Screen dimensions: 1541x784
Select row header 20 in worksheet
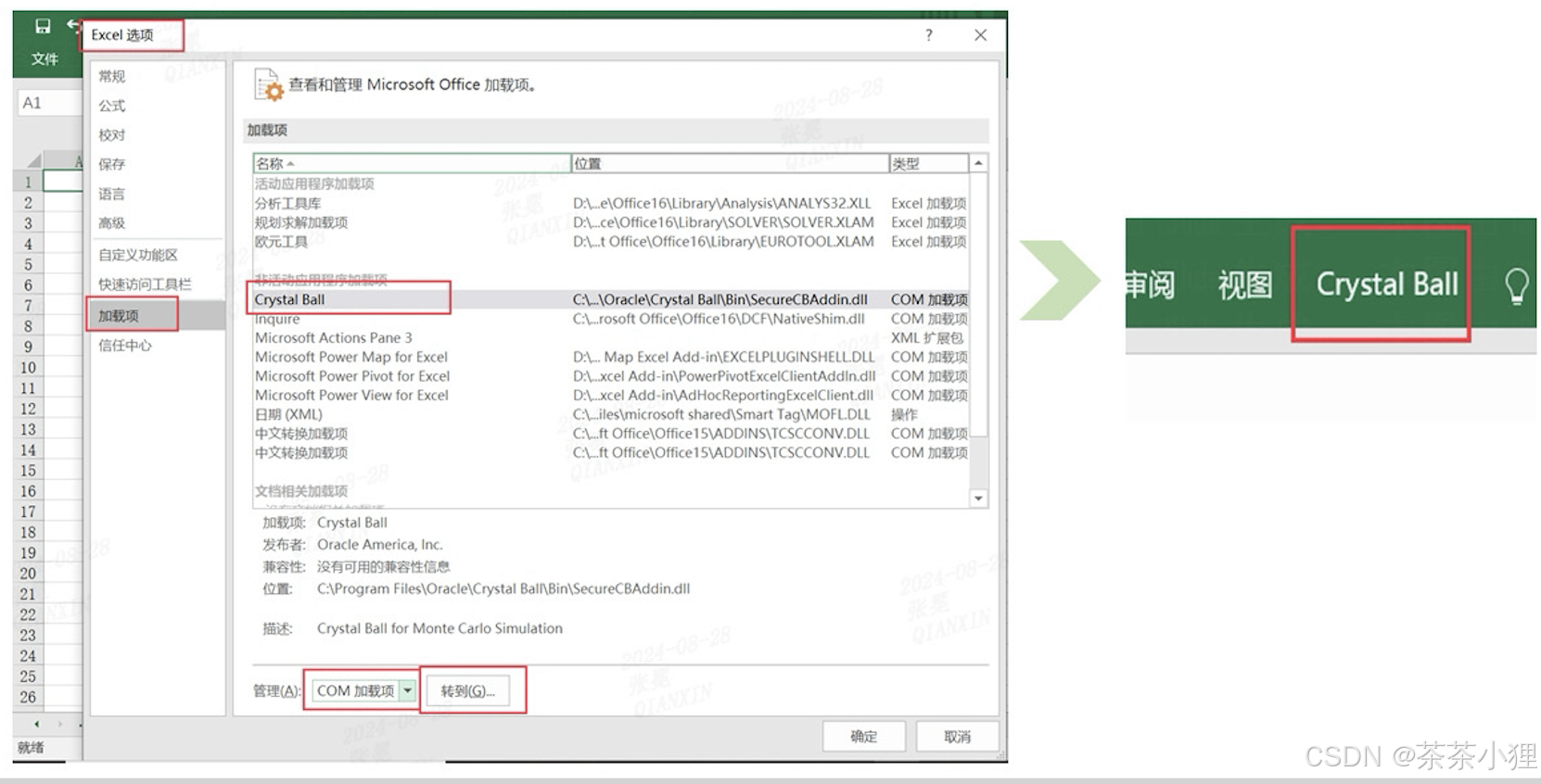pos(28,574)
